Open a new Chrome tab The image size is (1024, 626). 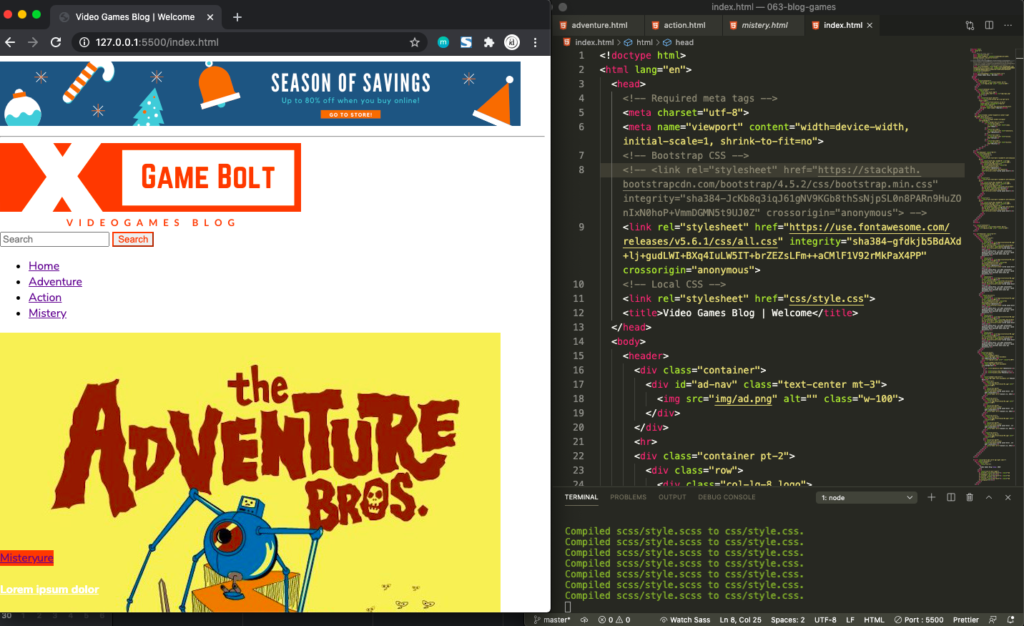[x=237, y=17]
